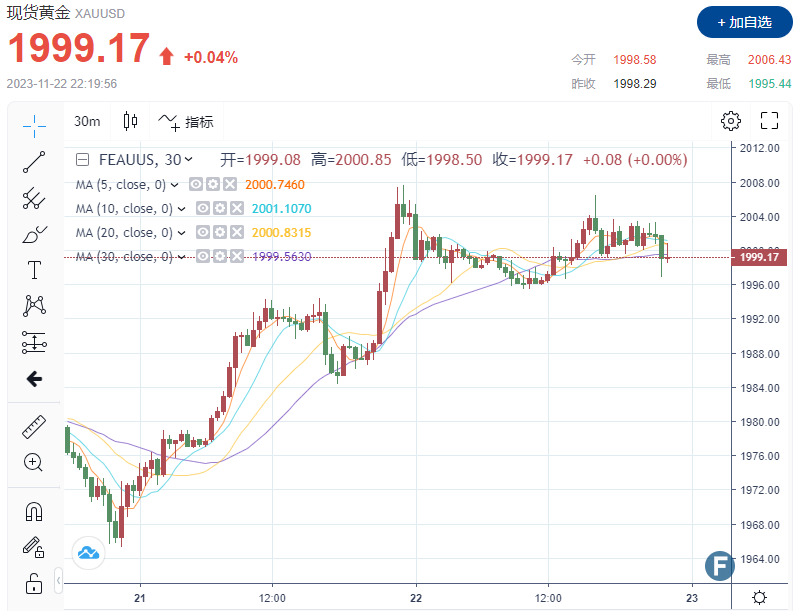Viewport: 797px width, 611px height.
Task: Collapse the left drawing toolbar handle
Action: pos(59,580)
